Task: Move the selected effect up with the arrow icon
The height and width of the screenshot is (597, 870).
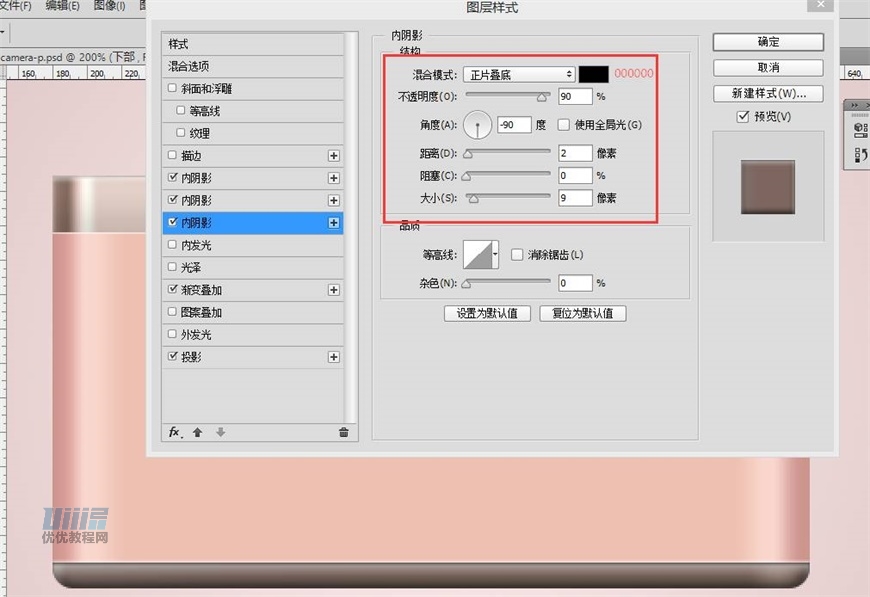Action: point(197,432)
